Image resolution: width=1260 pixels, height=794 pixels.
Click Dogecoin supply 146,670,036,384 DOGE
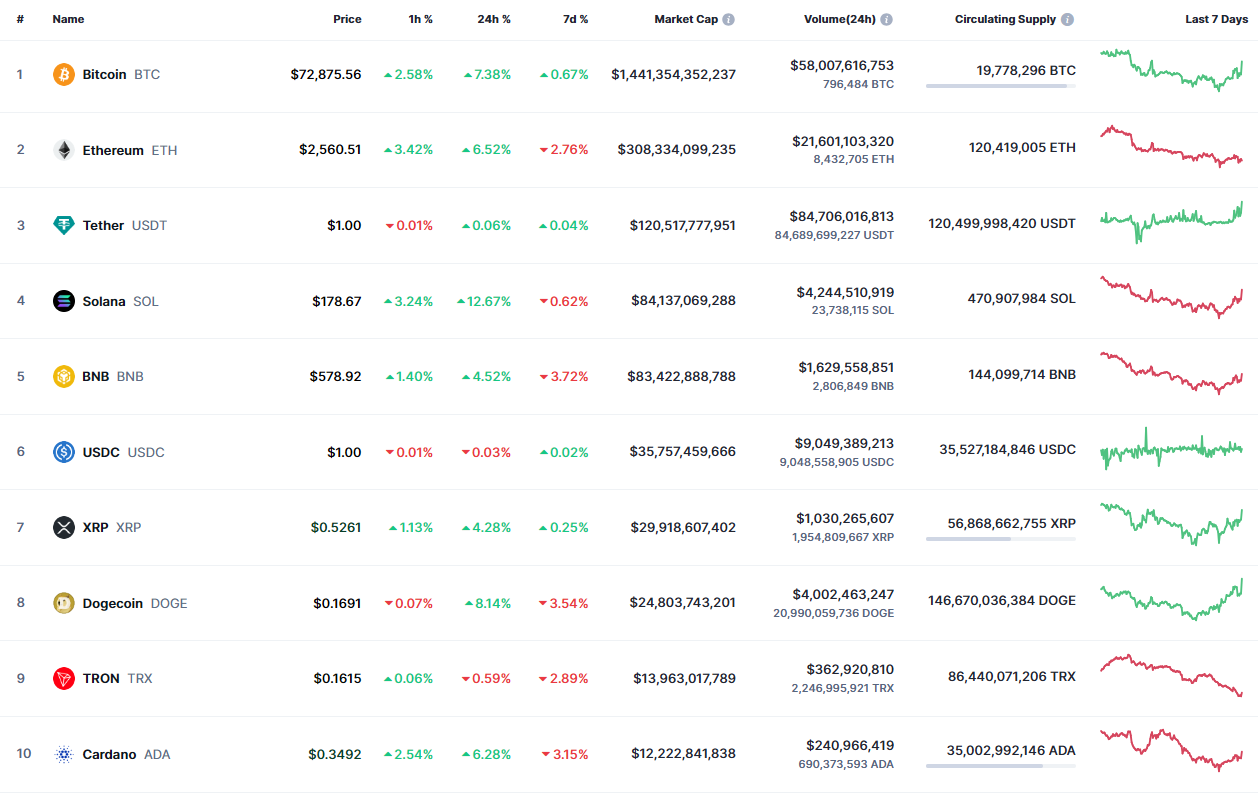[x=1002, y=600]
